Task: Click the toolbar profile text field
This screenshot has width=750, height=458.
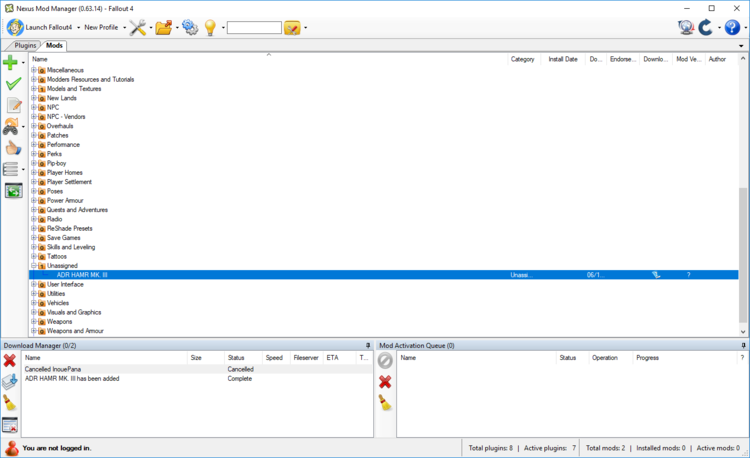Action: click(x=254, y=28)
